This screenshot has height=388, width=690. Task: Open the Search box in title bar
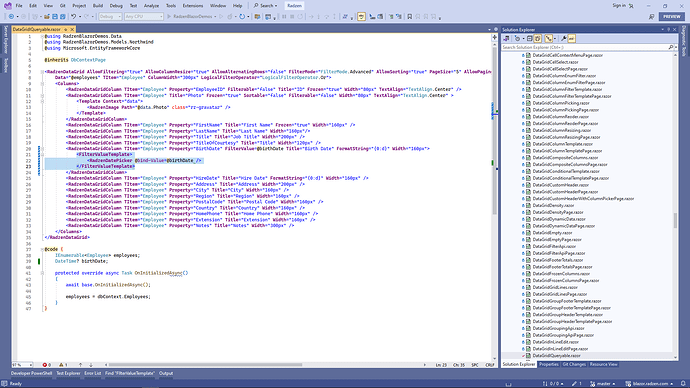[x=265, y=6]
